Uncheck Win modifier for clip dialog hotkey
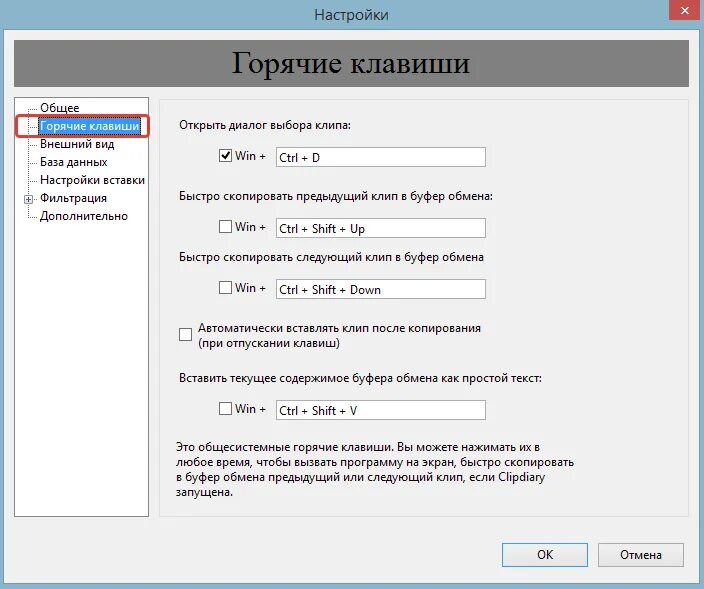Viewport: 704px width, 589px height. (225, 156)
